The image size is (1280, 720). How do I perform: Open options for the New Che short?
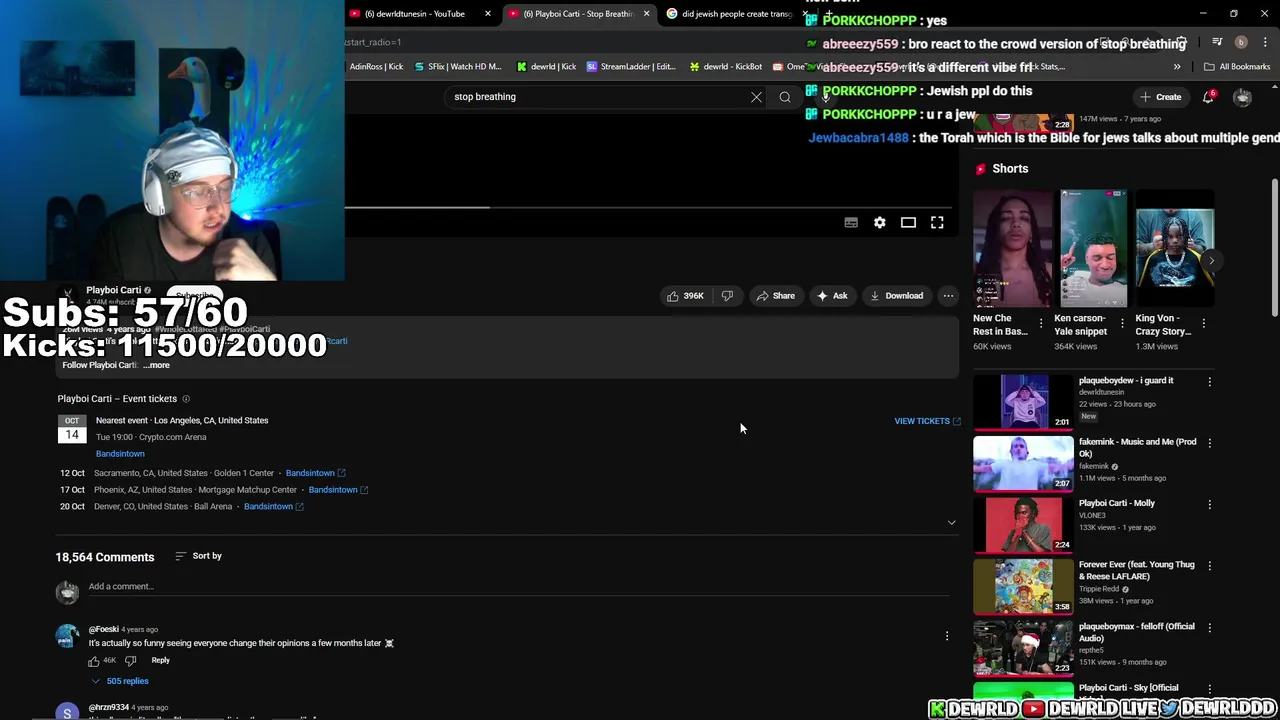1041,324
